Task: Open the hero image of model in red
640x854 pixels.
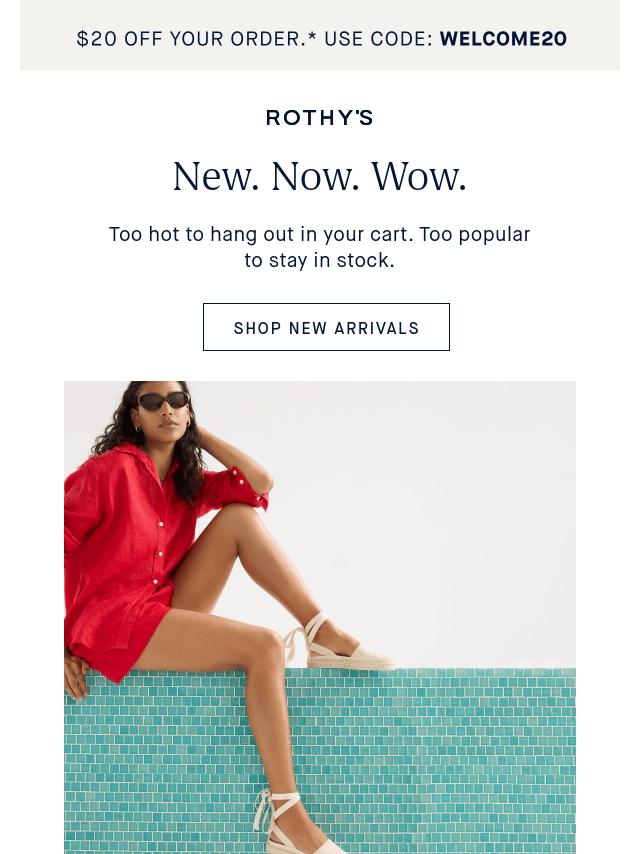Action: [x=320, y=618]
